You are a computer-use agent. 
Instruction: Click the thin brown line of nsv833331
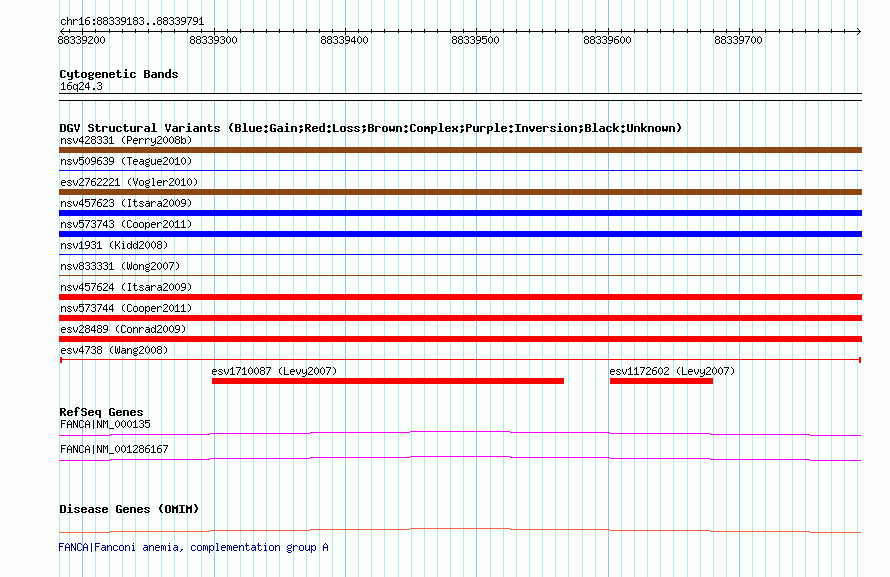coord(460,275)
